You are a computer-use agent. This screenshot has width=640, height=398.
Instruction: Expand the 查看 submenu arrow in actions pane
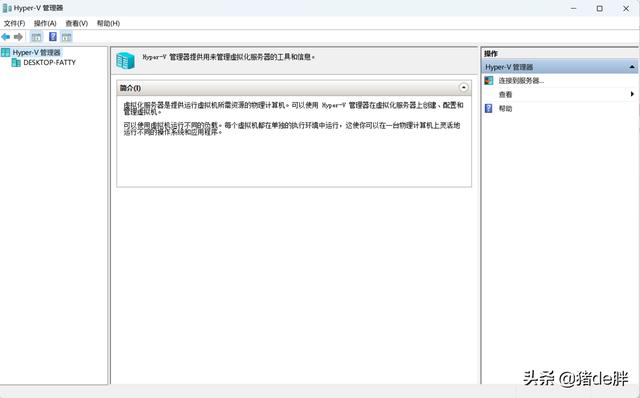click(x=632, y=94)
